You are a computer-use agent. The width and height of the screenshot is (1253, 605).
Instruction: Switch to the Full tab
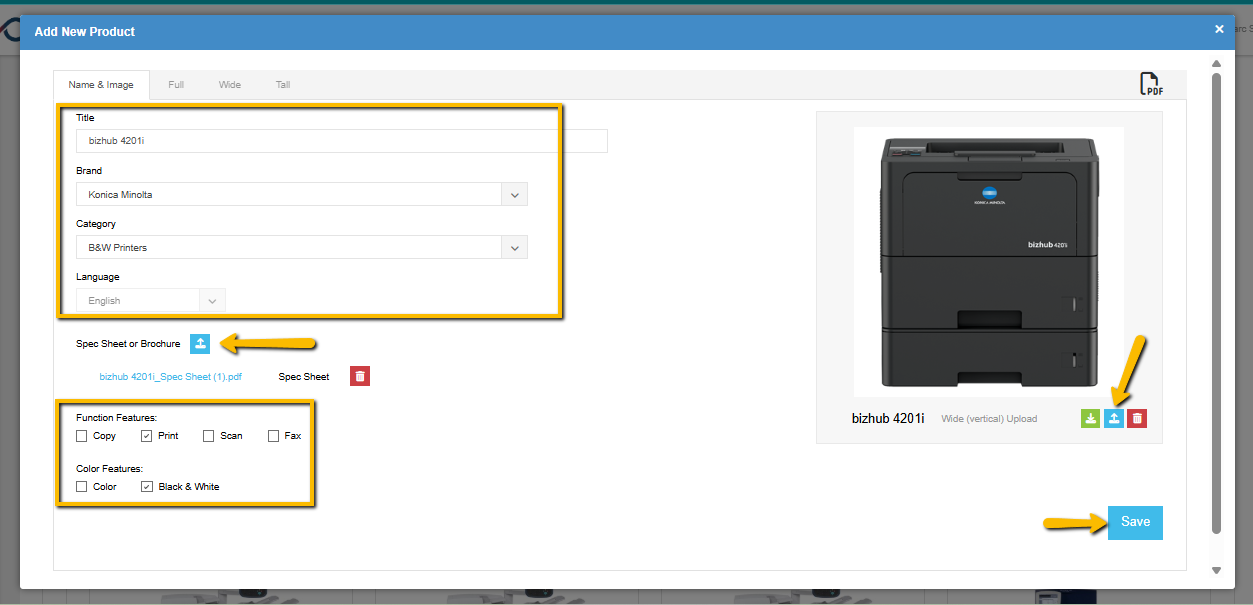point(176,85)
